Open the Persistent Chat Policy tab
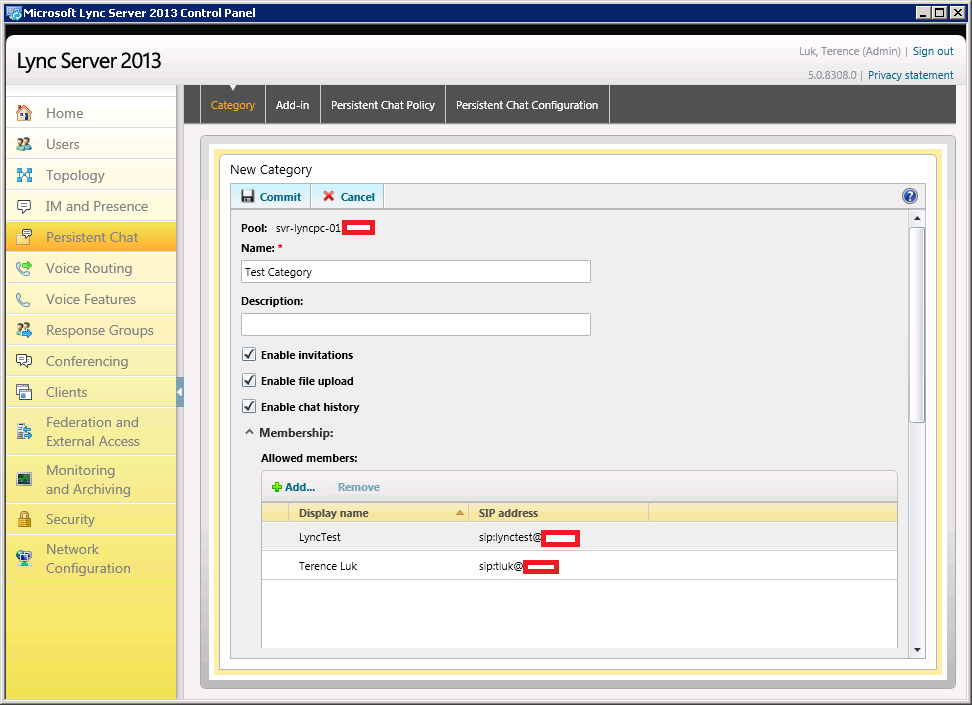The image size is (972, 705). click(382, 105)
